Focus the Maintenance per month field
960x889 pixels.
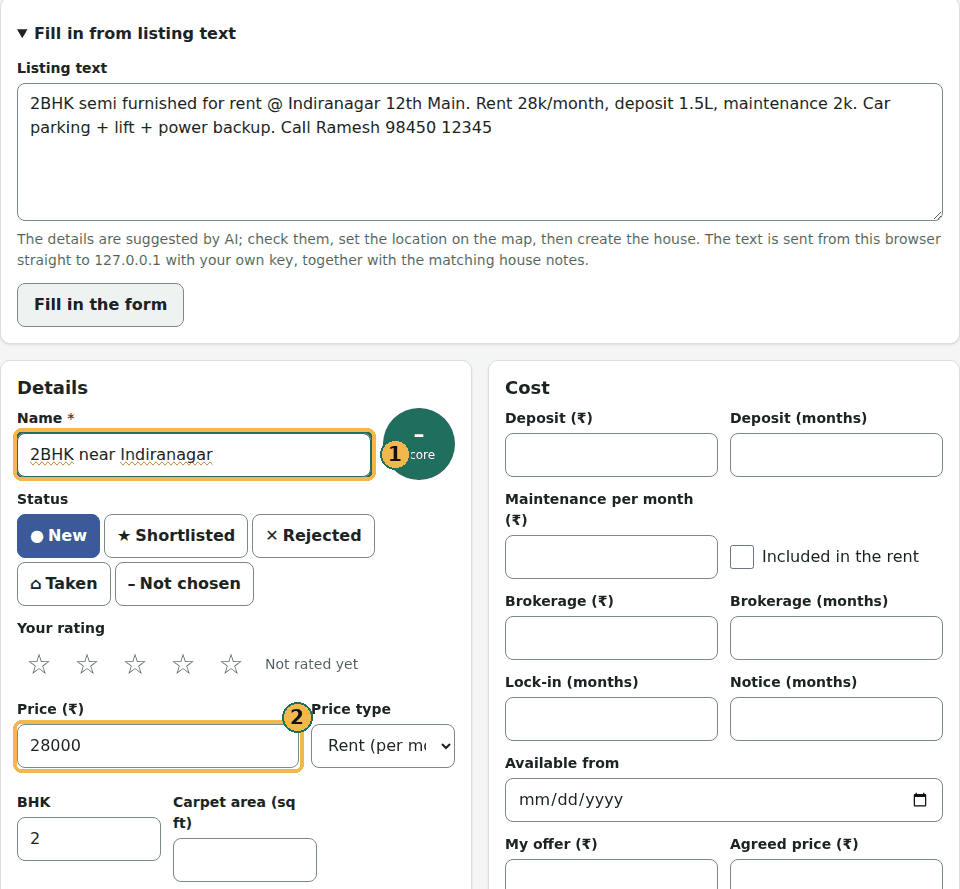[611, 557]
